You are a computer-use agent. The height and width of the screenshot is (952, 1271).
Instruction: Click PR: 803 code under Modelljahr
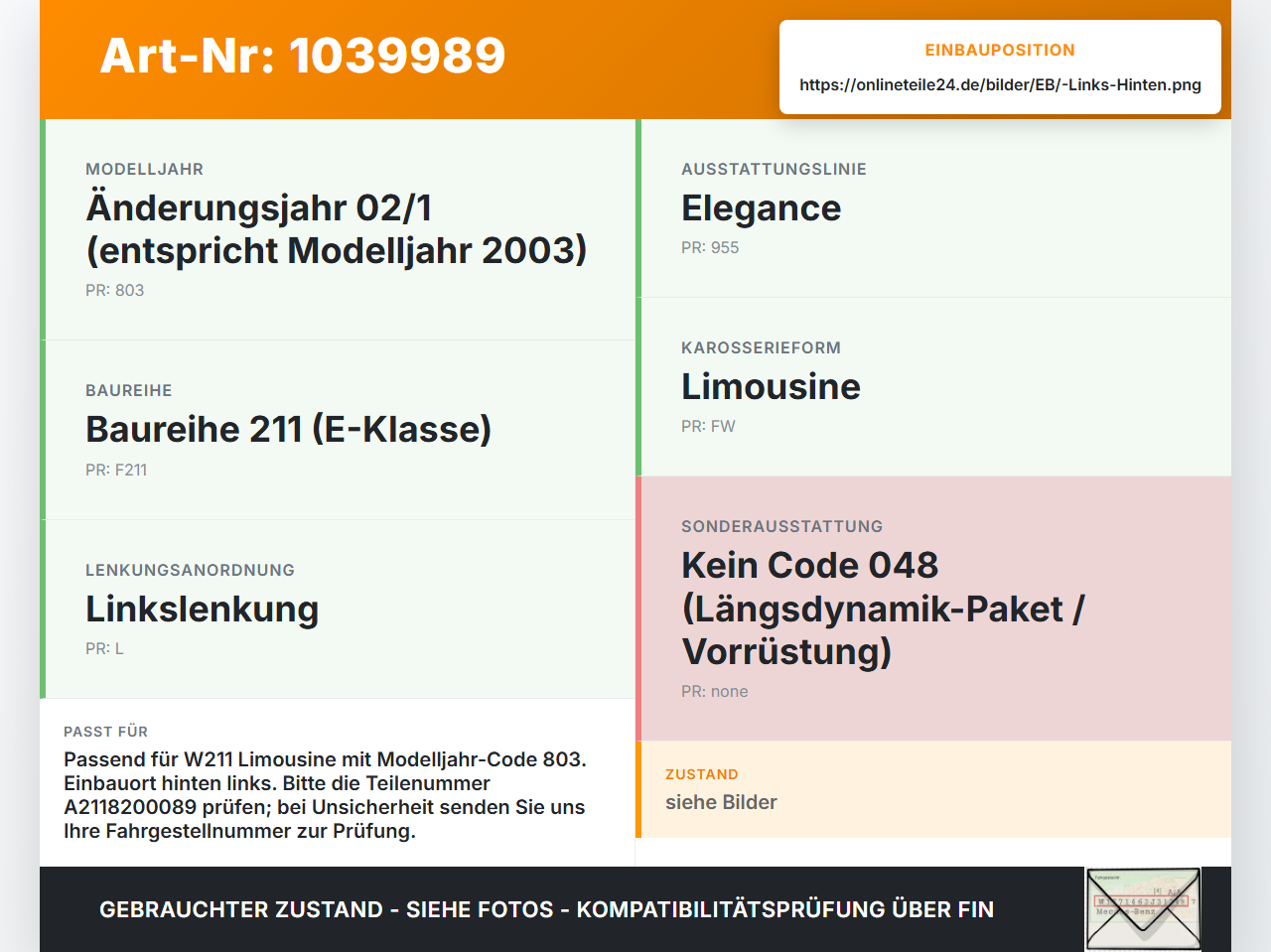tap(115, 290)
